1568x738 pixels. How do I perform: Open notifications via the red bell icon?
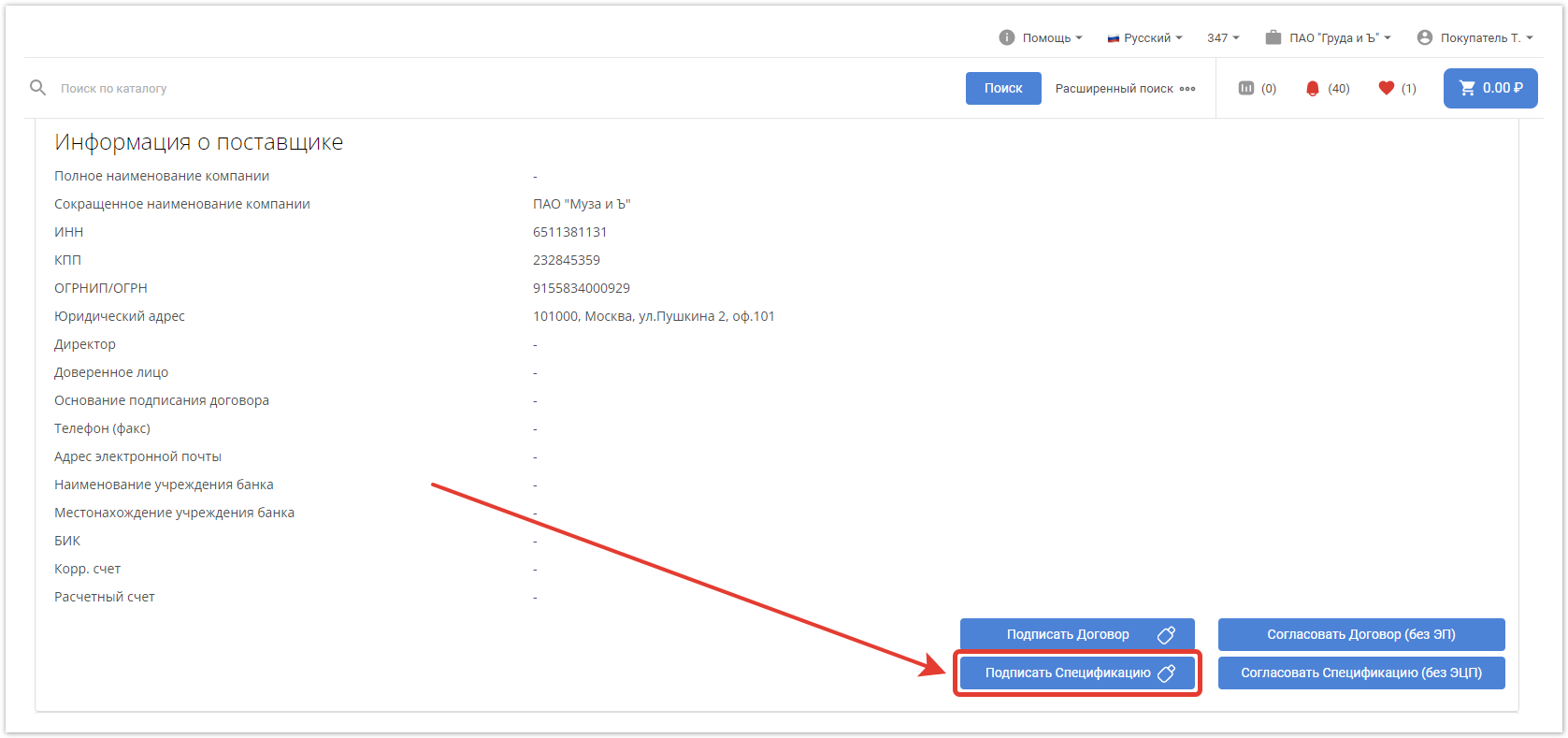point(1312,88)
